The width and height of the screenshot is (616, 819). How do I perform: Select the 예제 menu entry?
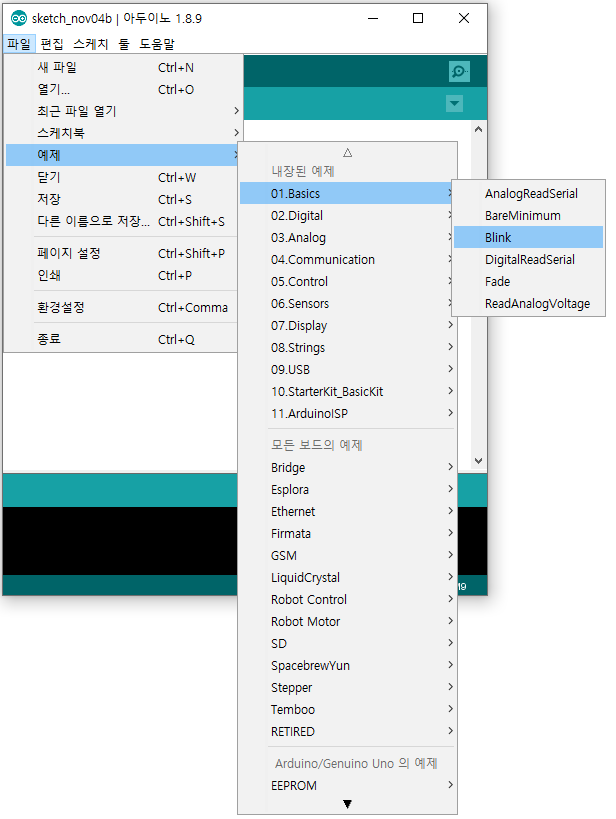122,155
